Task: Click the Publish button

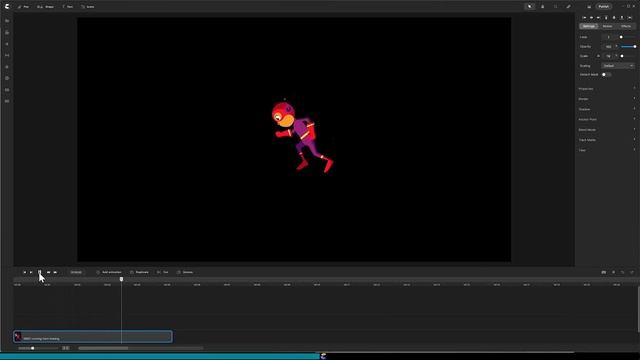Action: [604, 7]
